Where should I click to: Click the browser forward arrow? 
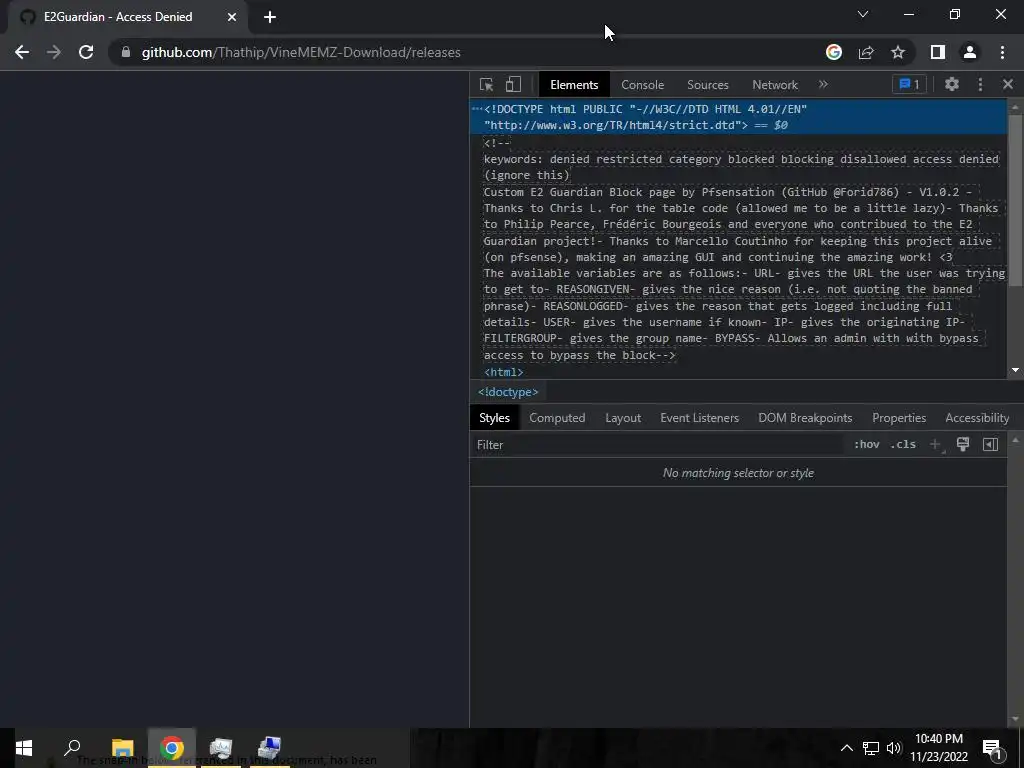point(54,52)
